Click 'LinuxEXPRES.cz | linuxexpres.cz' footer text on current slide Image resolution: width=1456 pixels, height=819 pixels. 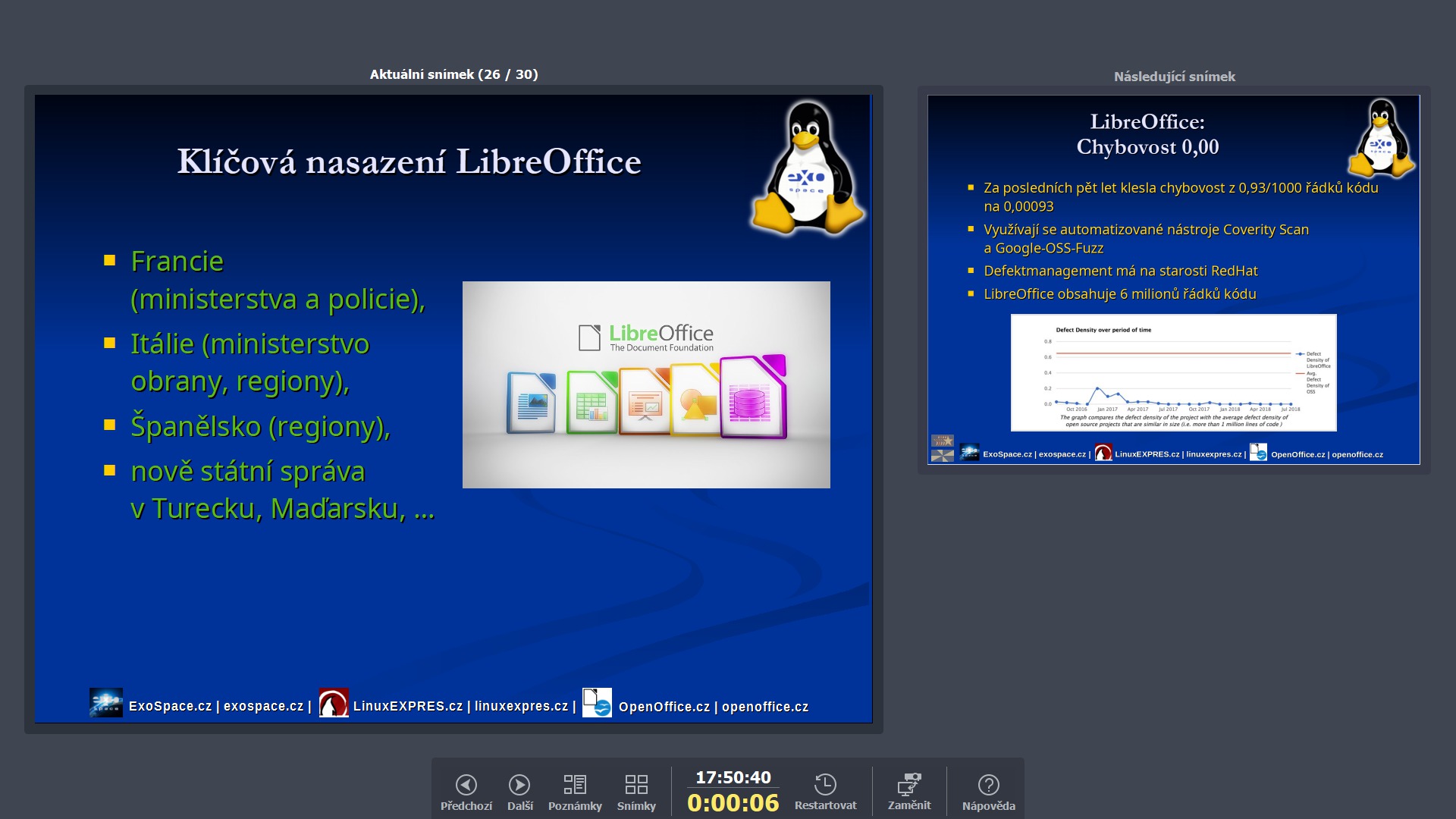460,706
